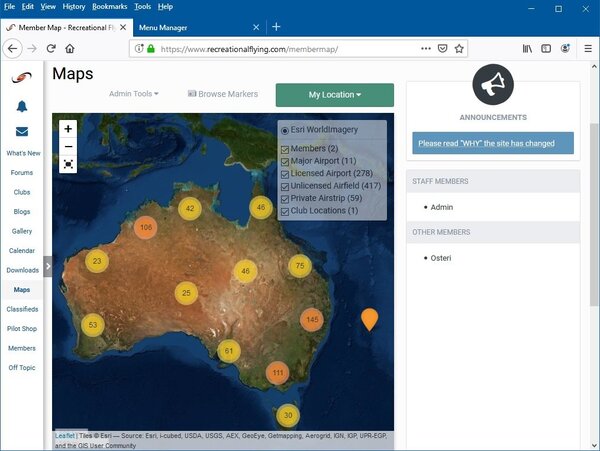Expand the collapsed sidebar arrow
The width and height of the screenshot is (600, 451).
click(x=48, y=266)
